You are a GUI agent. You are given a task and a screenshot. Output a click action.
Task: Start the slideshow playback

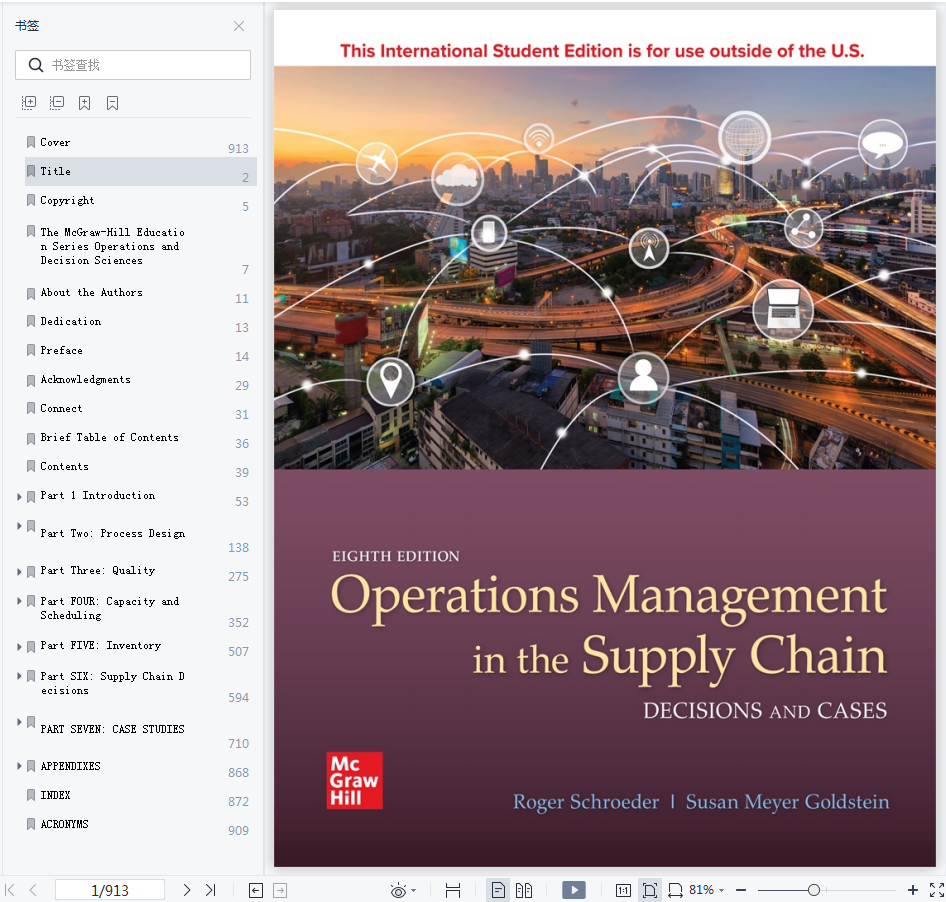(x=574, y=890)
